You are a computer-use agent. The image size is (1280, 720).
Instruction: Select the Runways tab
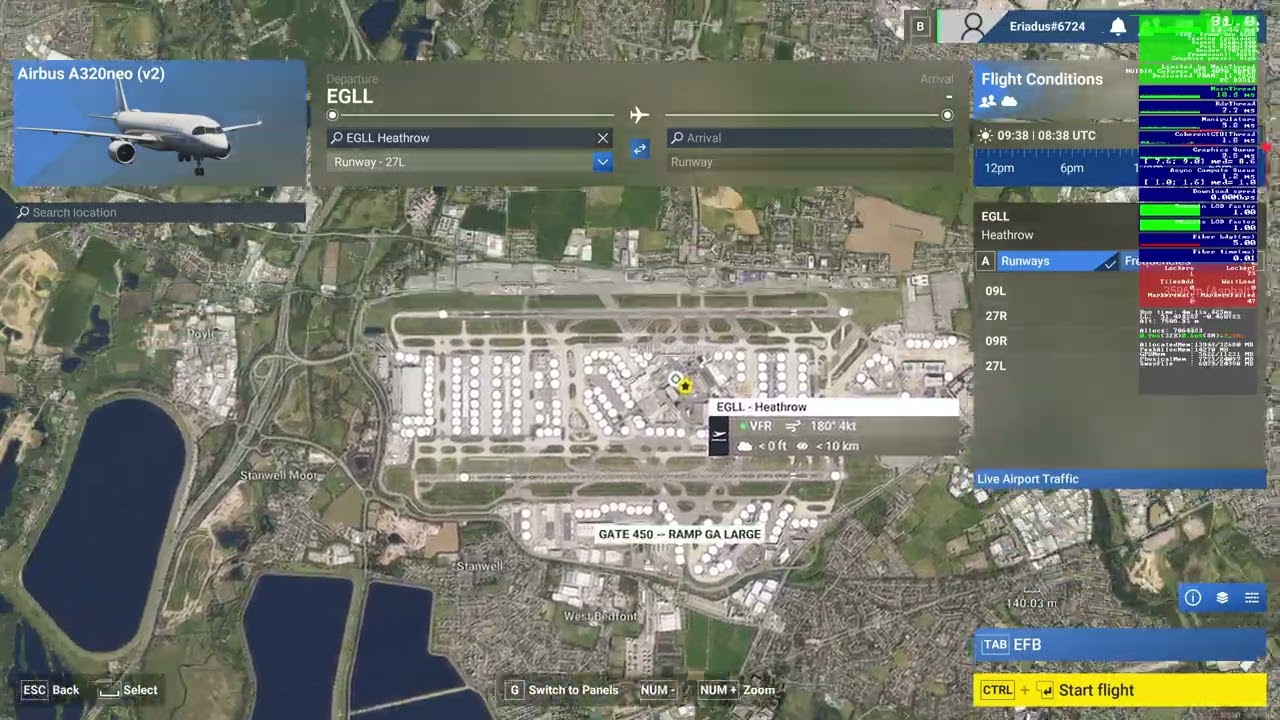(x=1057, y=261)
